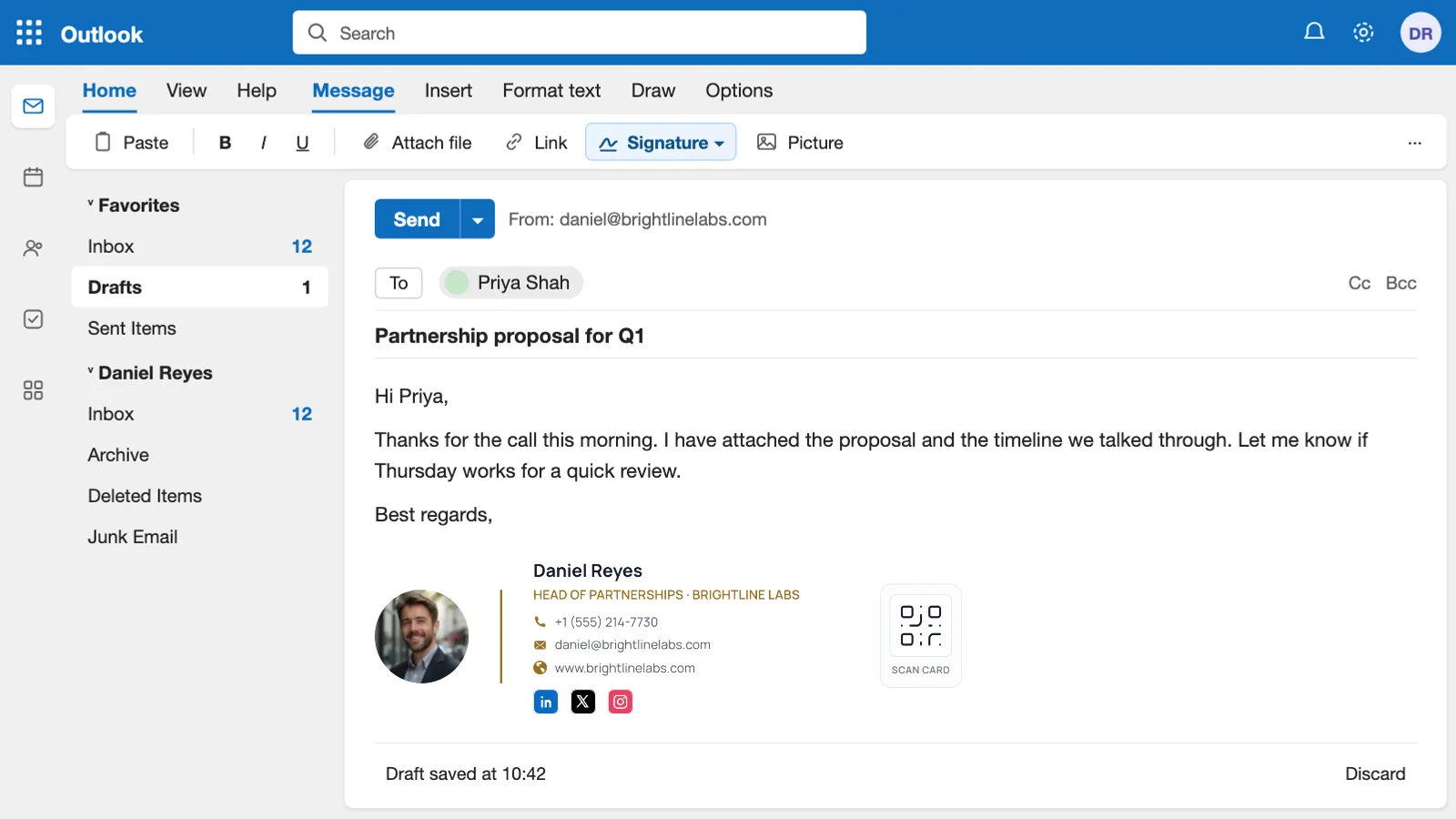This screenshot has width=1456, height=819.
Task: Open the People icon in sidebar
Action: click(34, 248)
